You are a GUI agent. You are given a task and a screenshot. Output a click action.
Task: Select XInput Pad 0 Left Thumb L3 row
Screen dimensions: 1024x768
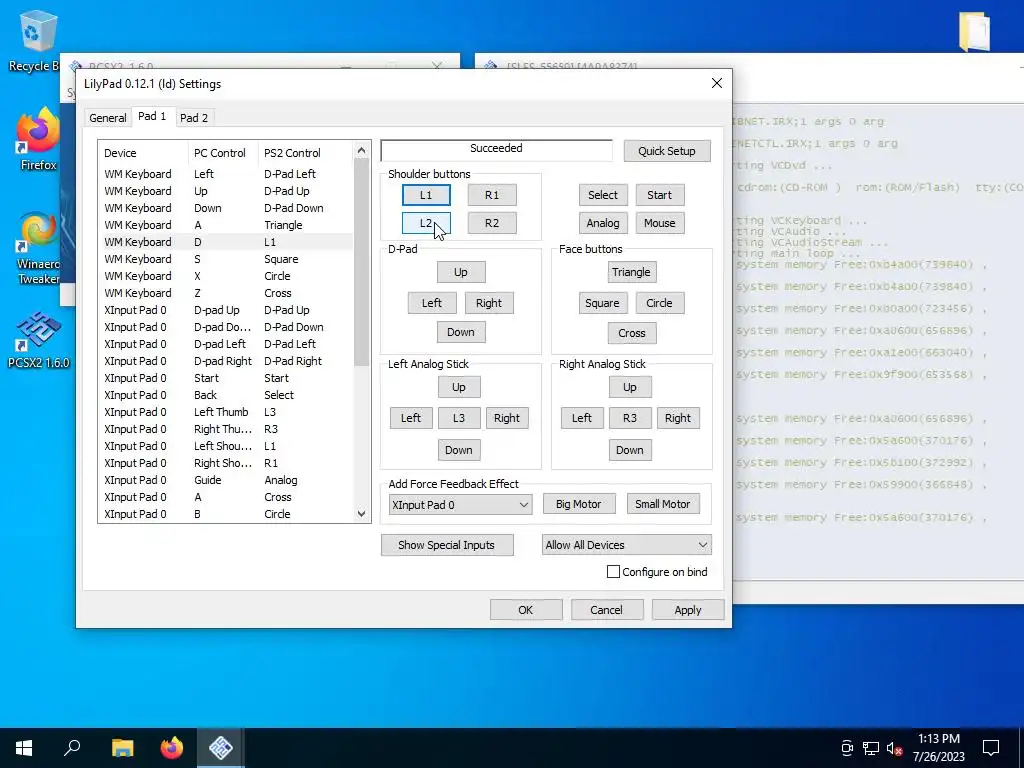(227, 412)
